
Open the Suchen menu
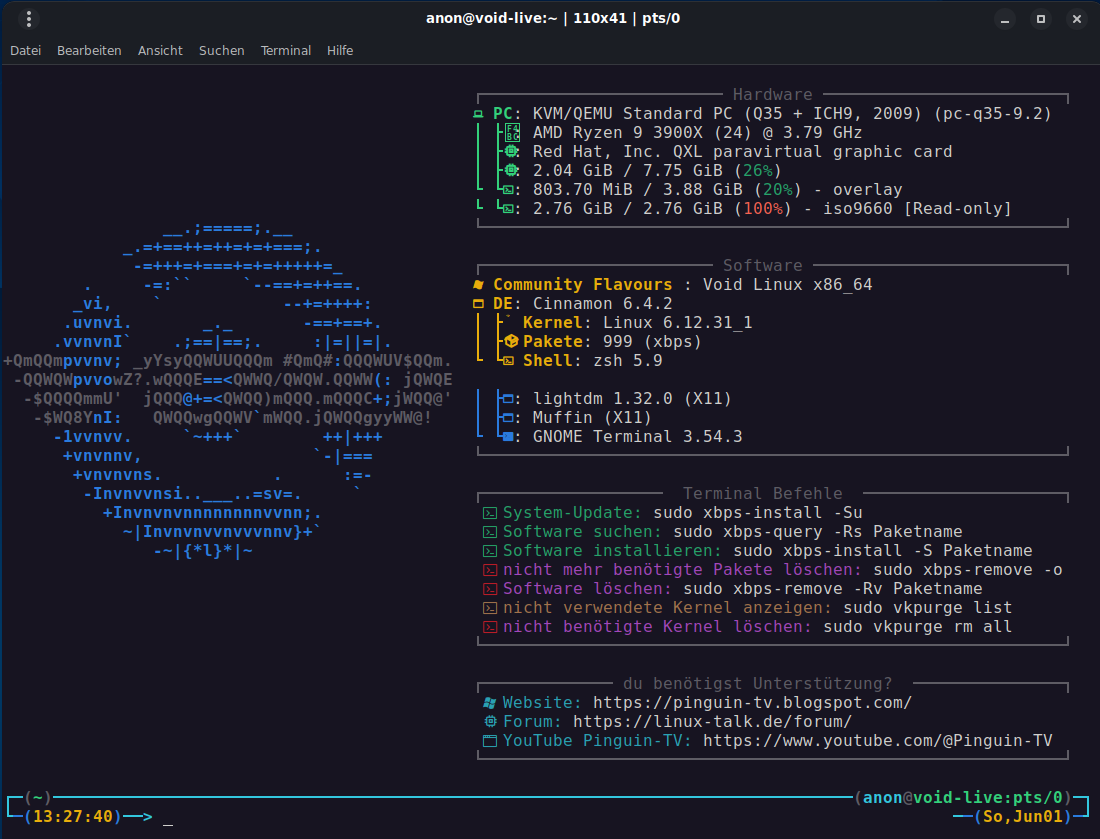click(x=221, y=50)
